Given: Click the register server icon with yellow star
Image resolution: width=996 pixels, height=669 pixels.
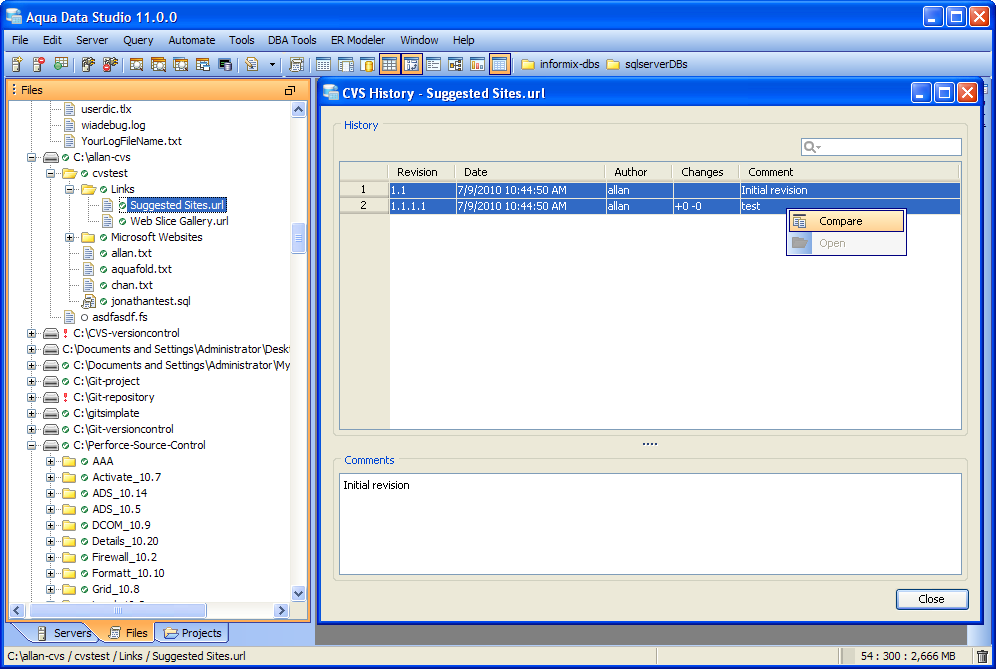Looking at the screenshot, I should tap(17, 64).
